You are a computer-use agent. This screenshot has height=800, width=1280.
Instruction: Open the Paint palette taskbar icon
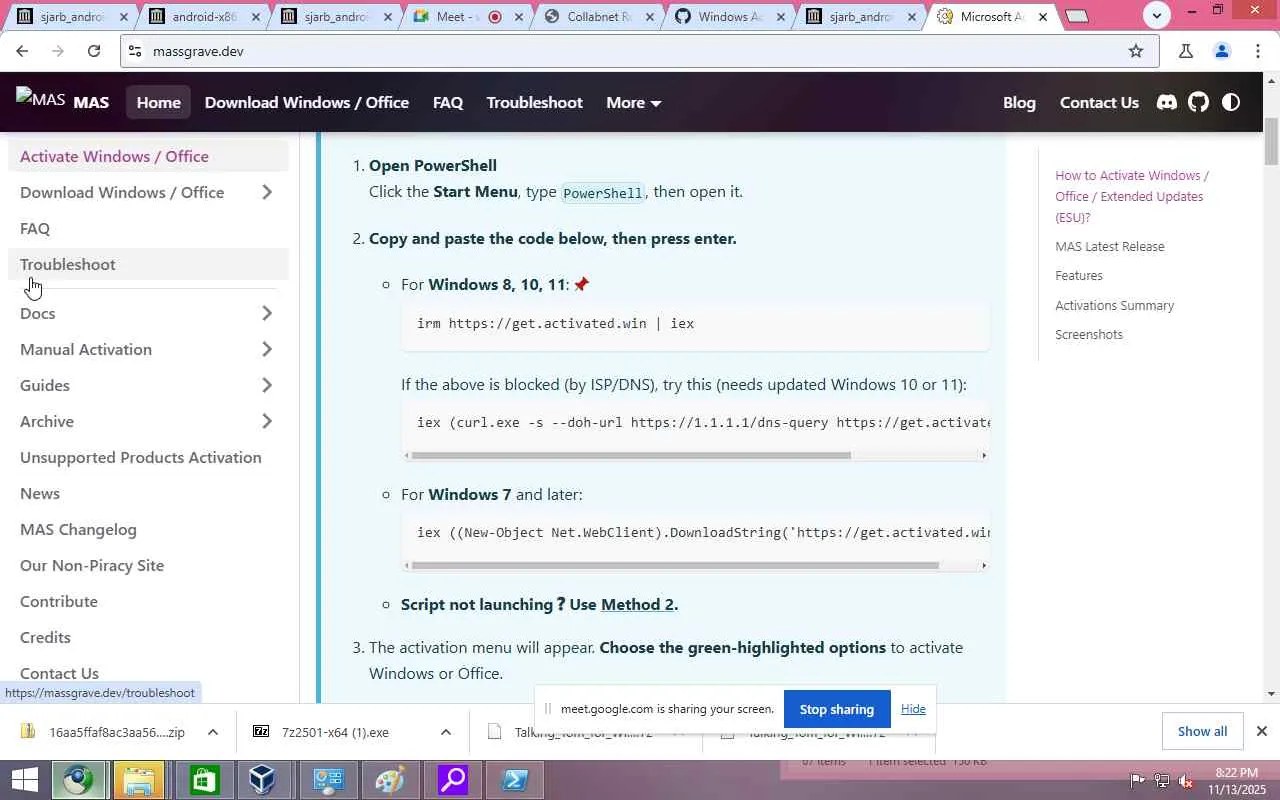coord(390,780)
